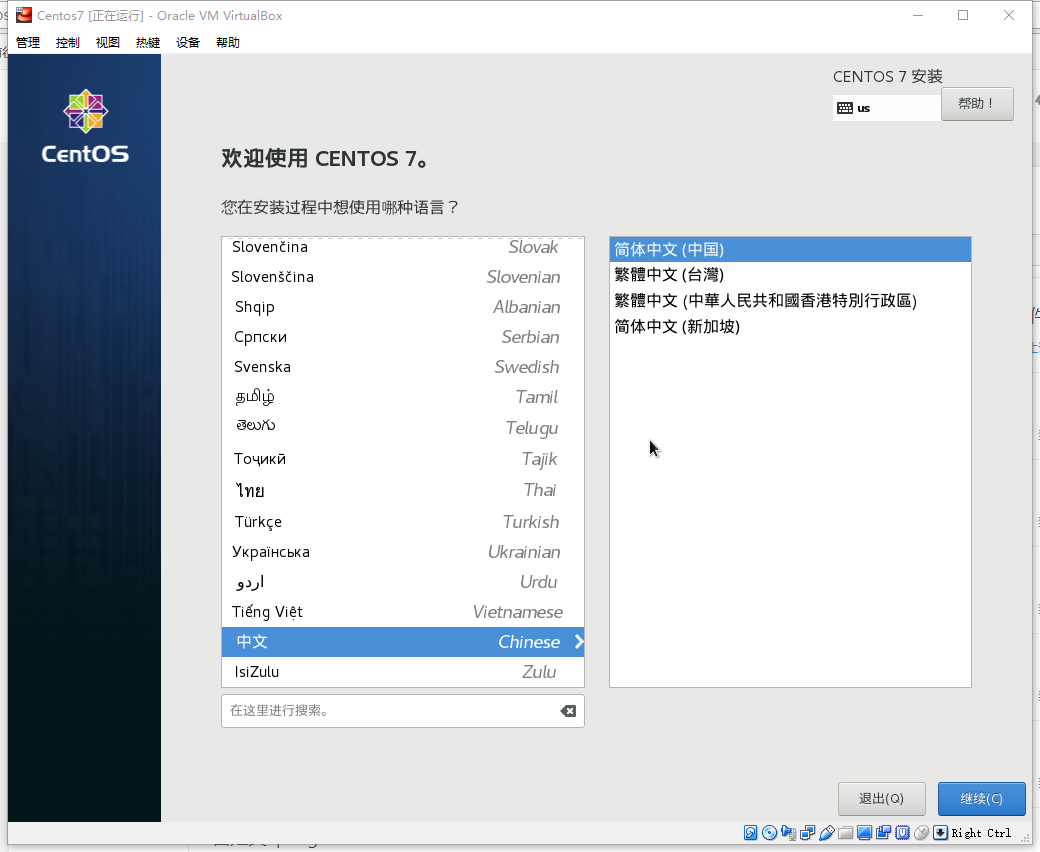Screen dimensions: 1040x852
Task: Select Svenska Swedish language
Action: click(403, 367)
